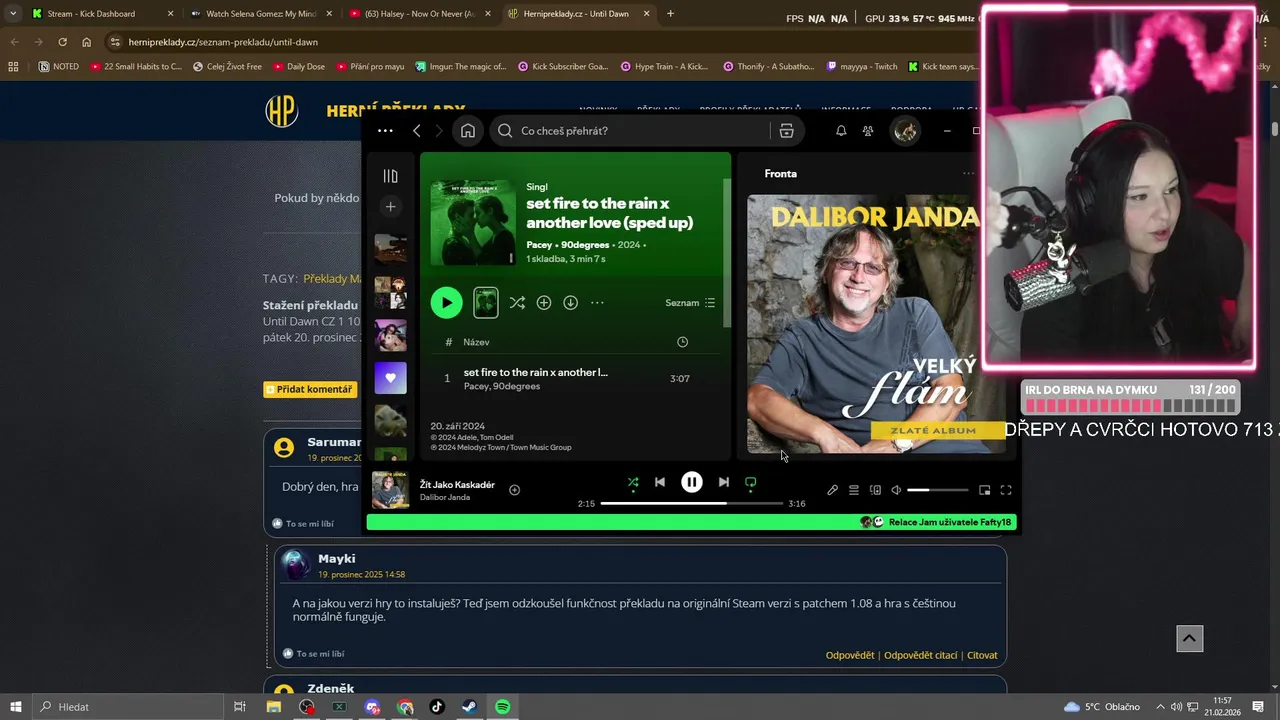Open Fronta panel more options
The height and width of the screenshot is (720, 1280).
click(968, 173)
